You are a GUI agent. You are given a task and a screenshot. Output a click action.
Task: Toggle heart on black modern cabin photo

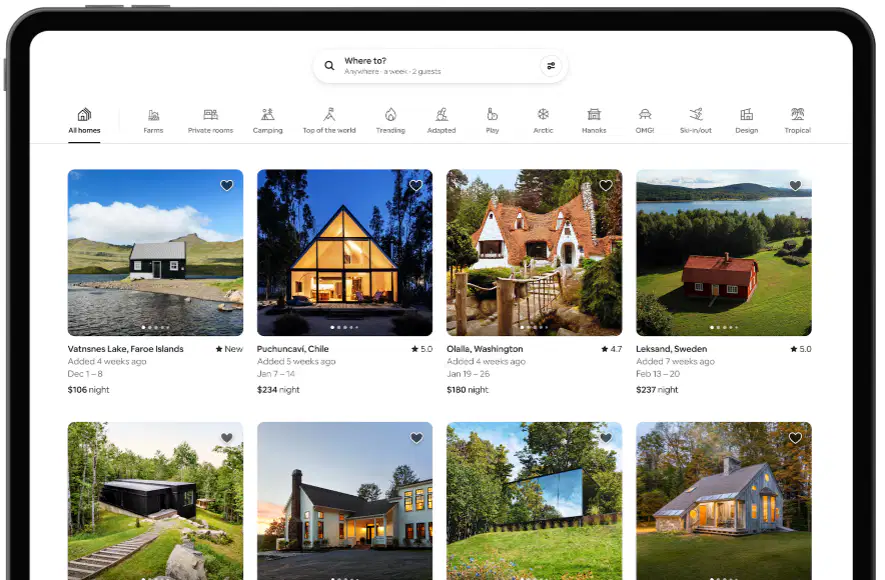click(x=227, y=438)
